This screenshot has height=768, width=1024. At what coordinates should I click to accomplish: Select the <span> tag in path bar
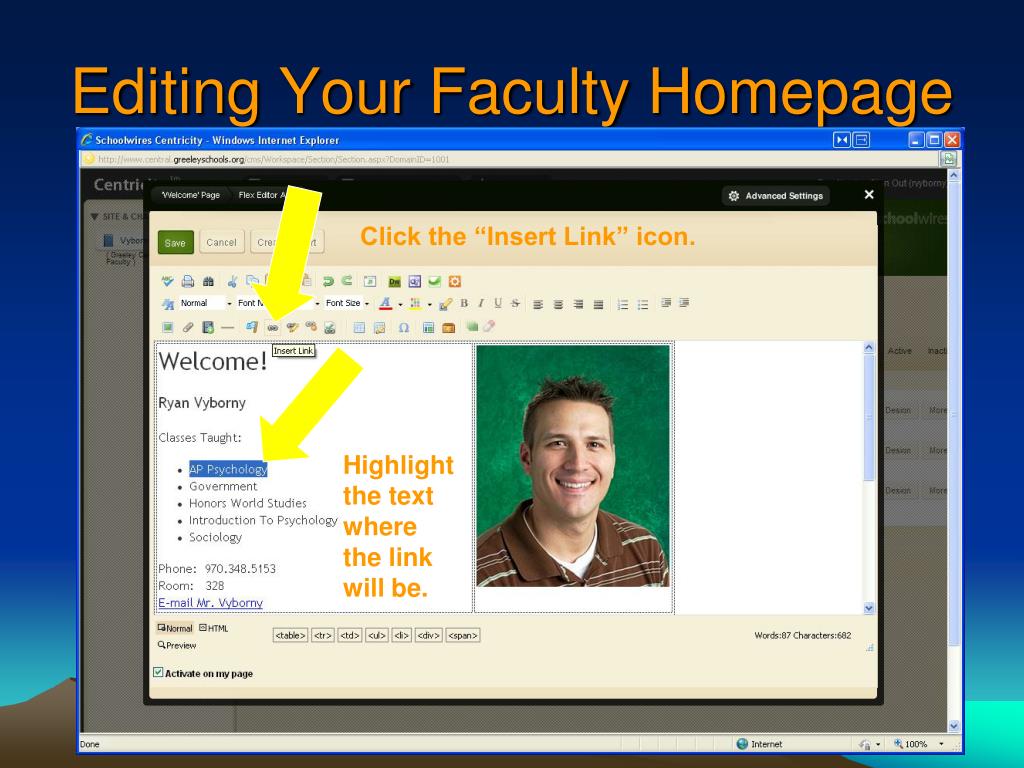(x=463, y=635)
